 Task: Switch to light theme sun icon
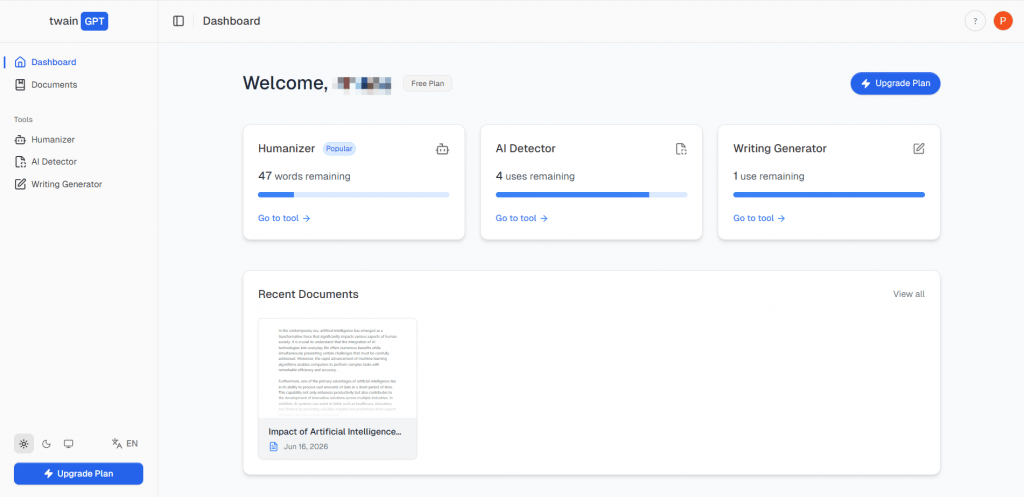point(24,444)
